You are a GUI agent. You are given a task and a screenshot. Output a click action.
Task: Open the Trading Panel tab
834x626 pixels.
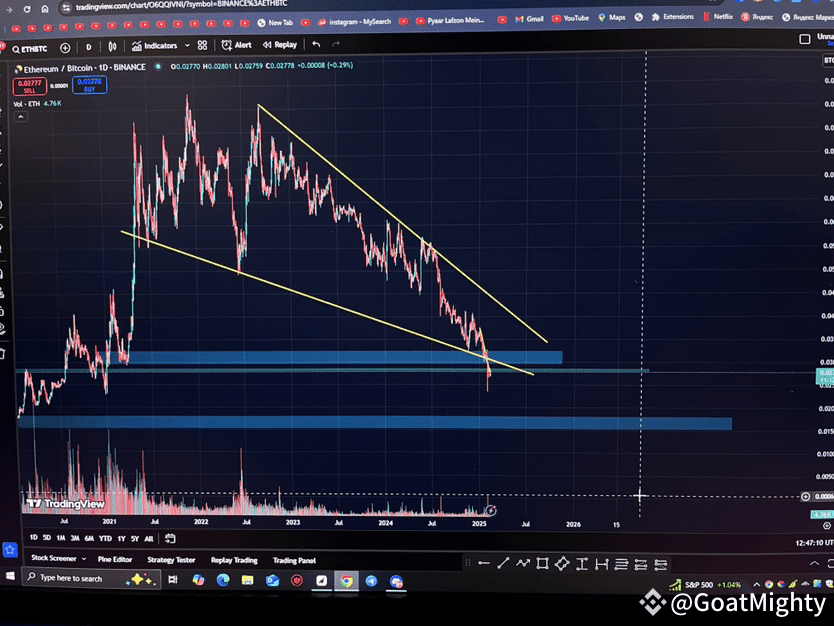point(294,561)
